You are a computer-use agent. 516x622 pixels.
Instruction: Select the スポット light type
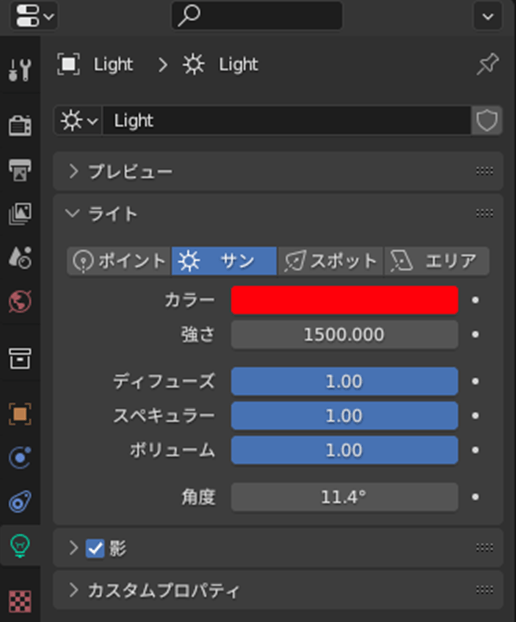330,261
